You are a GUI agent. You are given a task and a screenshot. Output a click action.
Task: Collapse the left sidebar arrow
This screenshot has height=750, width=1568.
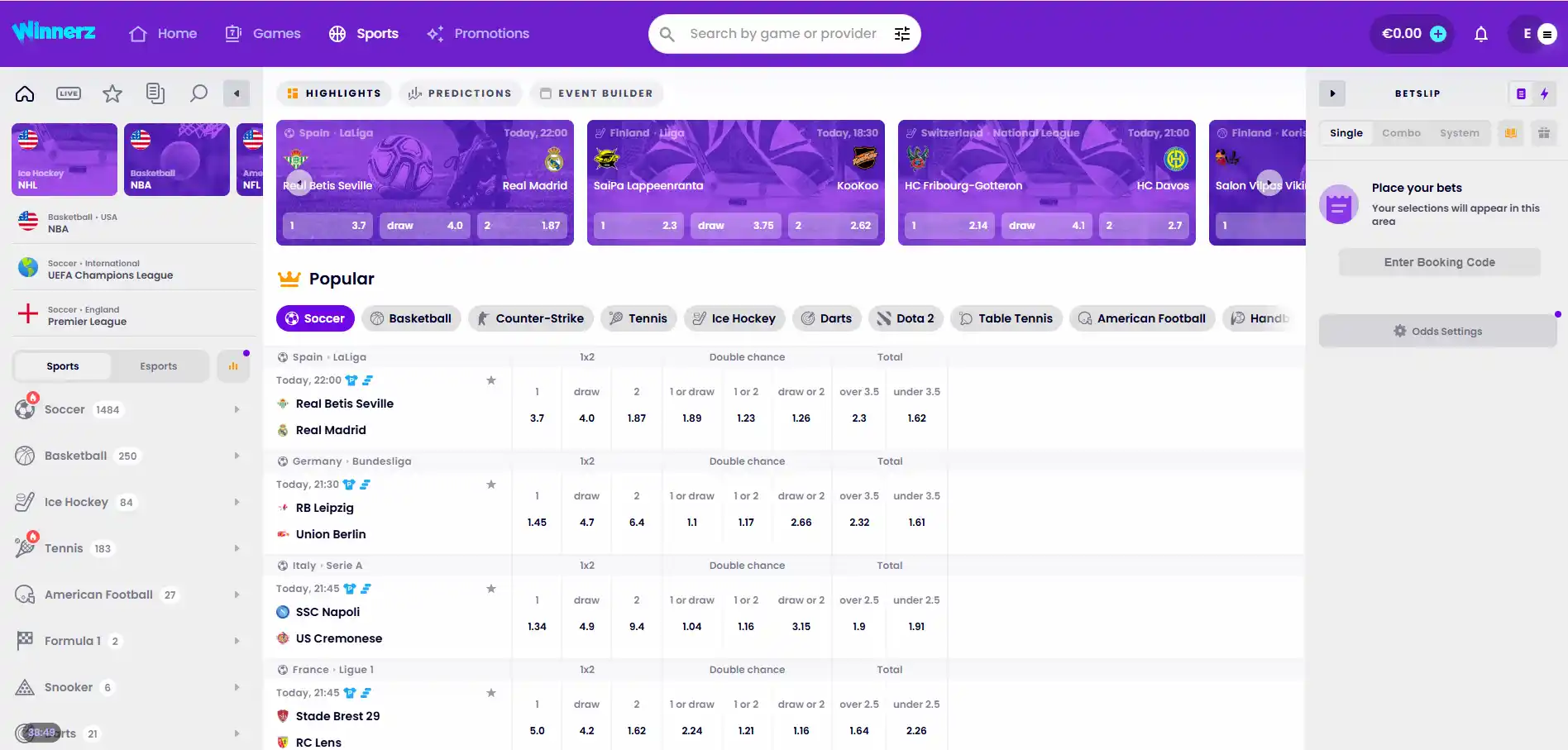pyautogui.click(x=237, y=93)
